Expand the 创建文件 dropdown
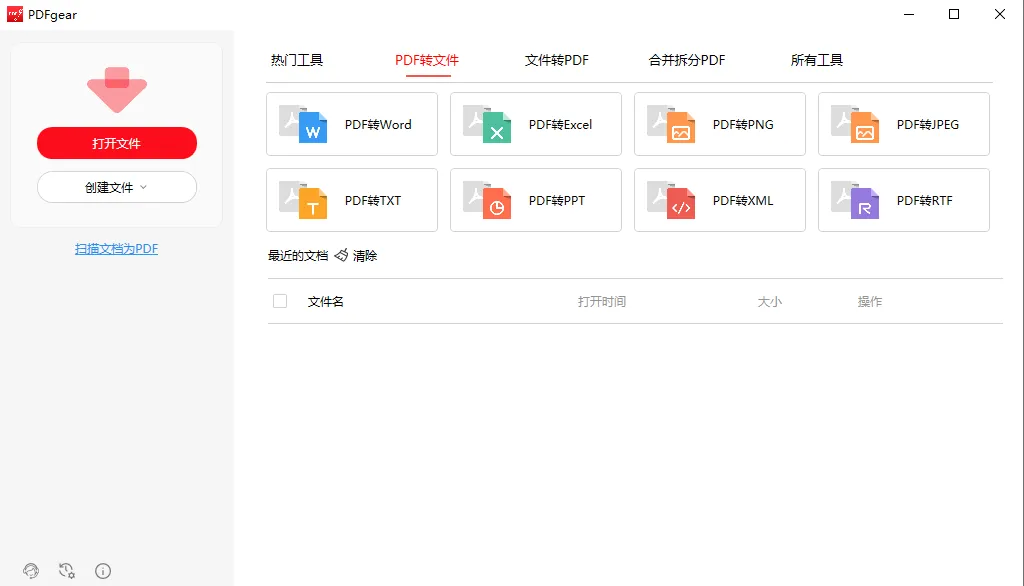The width and height of the screenshot is (1024, 586). point(117,187)
